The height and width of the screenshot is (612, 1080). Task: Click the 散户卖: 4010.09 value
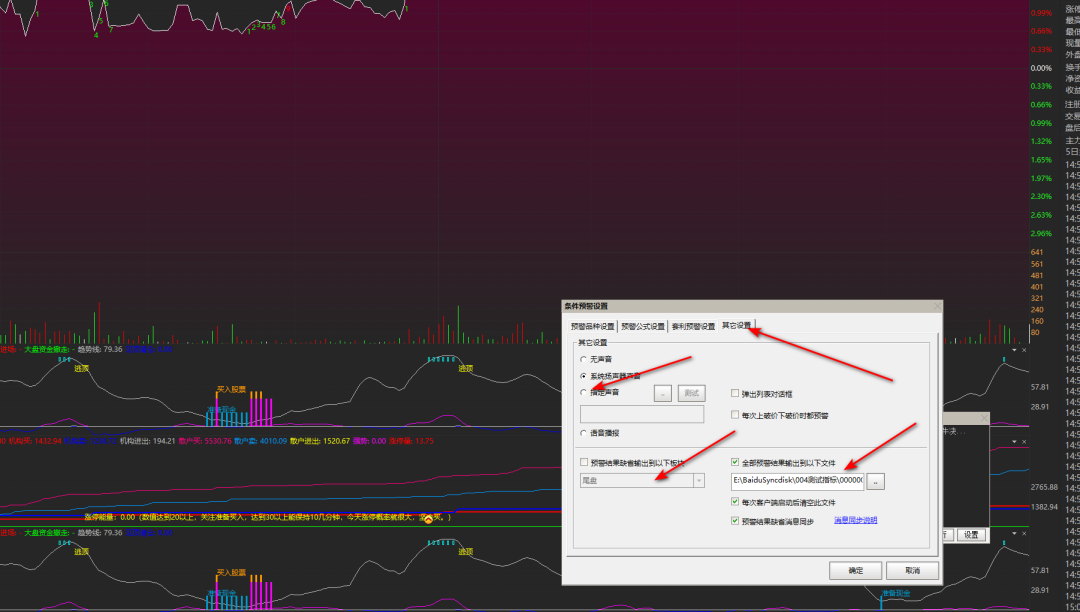[x=260, y=441]
